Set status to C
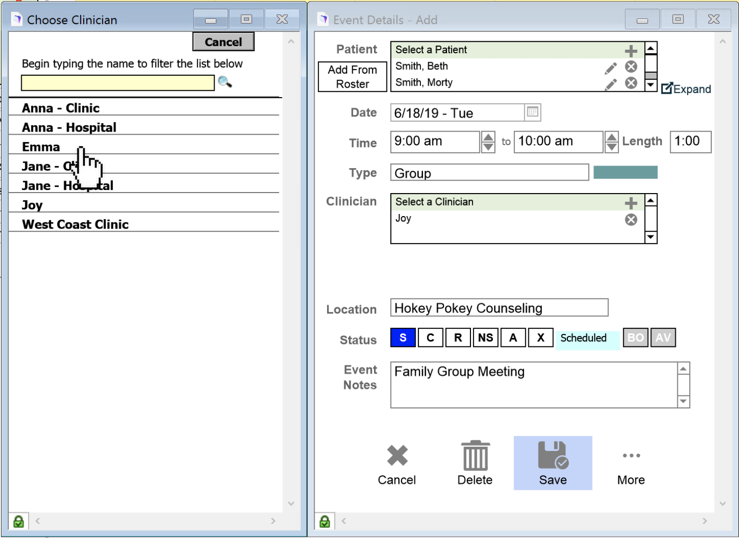This screenshot has width=739, height=538. click(x=430, y=338)
